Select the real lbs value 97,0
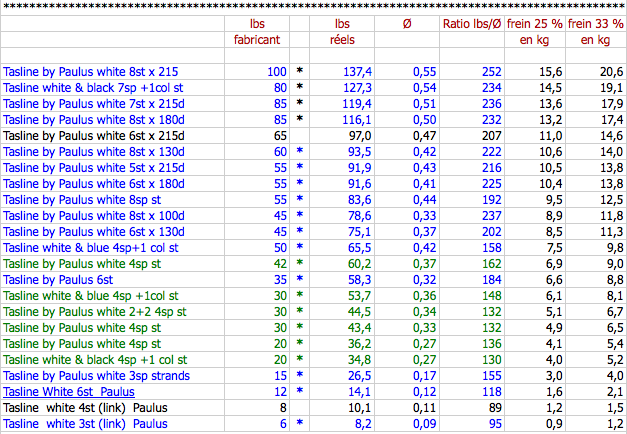Image resolution: width=627 pixels, height=434 pixels. [359, 136]
